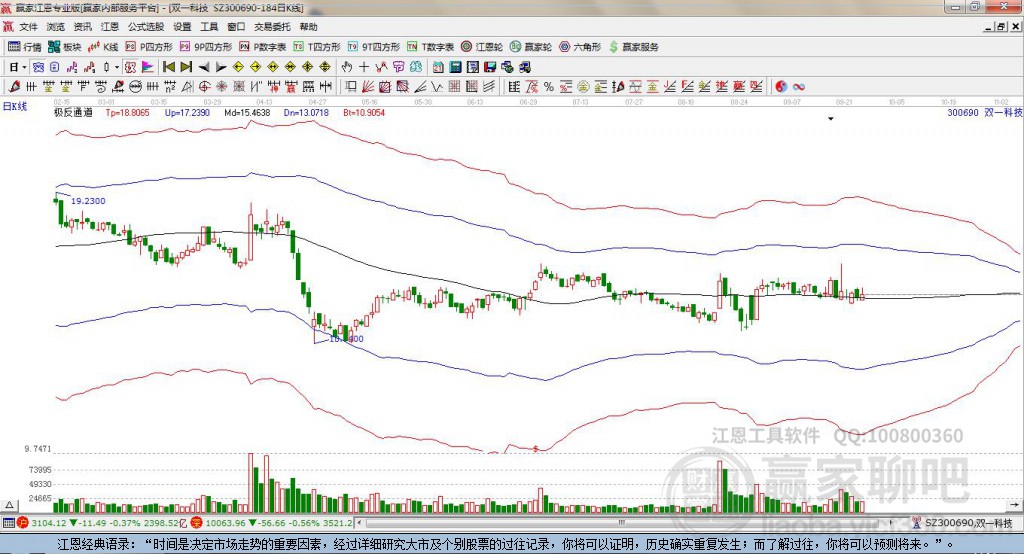Click the small black dropdown triangle on chart
The height and width of the screenshot is (554, 1024).
pyautogui.click(x=831, y=119)
